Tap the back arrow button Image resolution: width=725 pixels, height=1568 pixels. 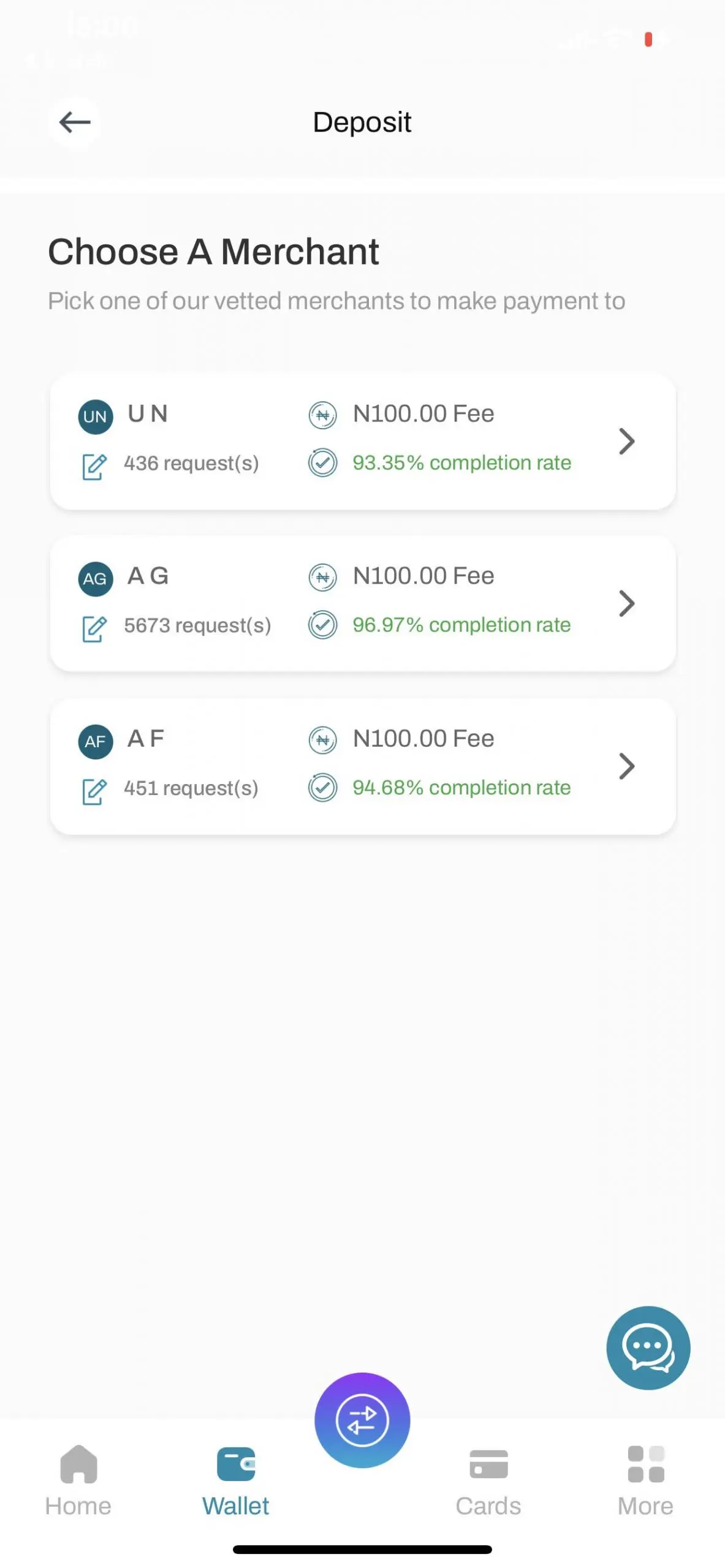(x=75, y=123)
